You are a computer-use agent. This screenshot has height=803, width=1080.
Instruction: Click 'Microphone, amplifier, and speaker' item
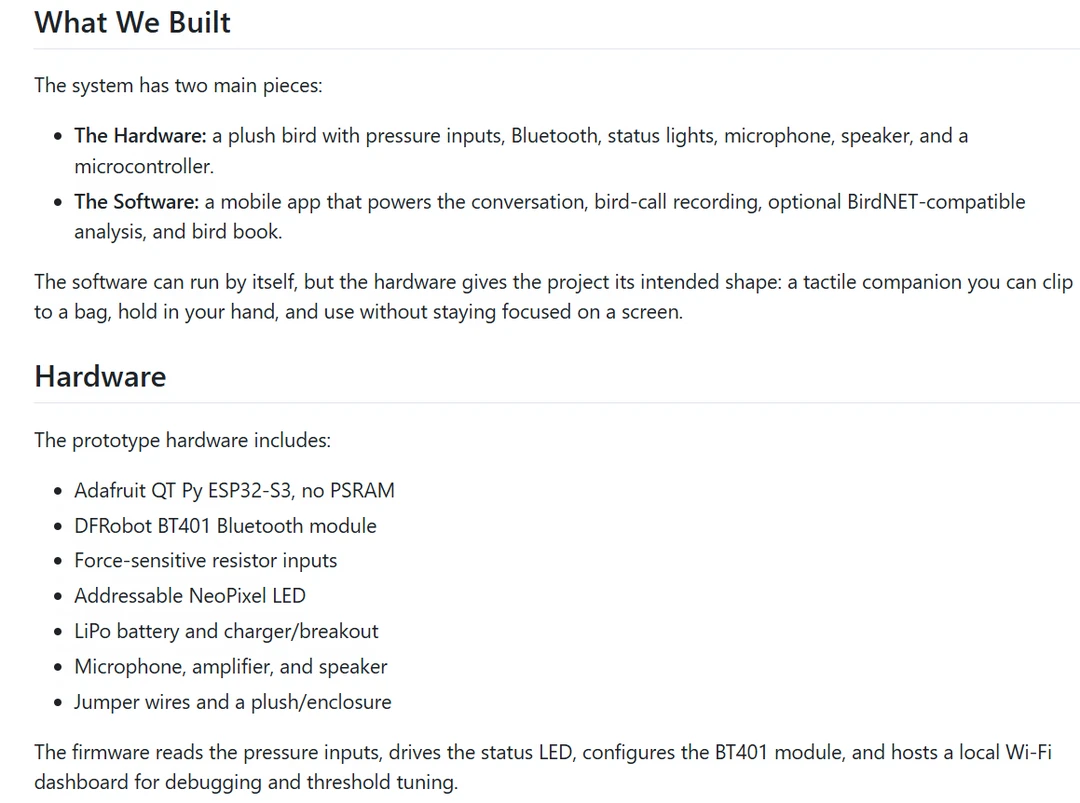[231, 667]
